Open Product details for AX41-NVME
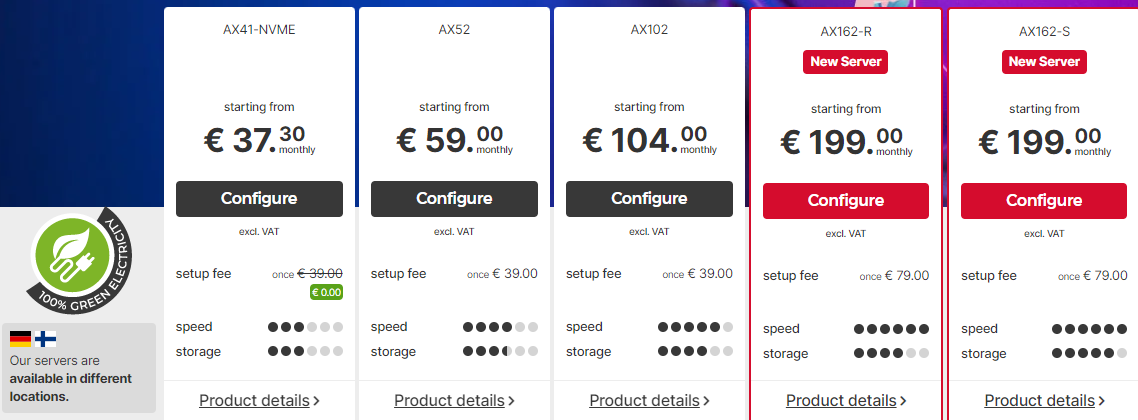The image size is (1138, 420). point(259,400)
